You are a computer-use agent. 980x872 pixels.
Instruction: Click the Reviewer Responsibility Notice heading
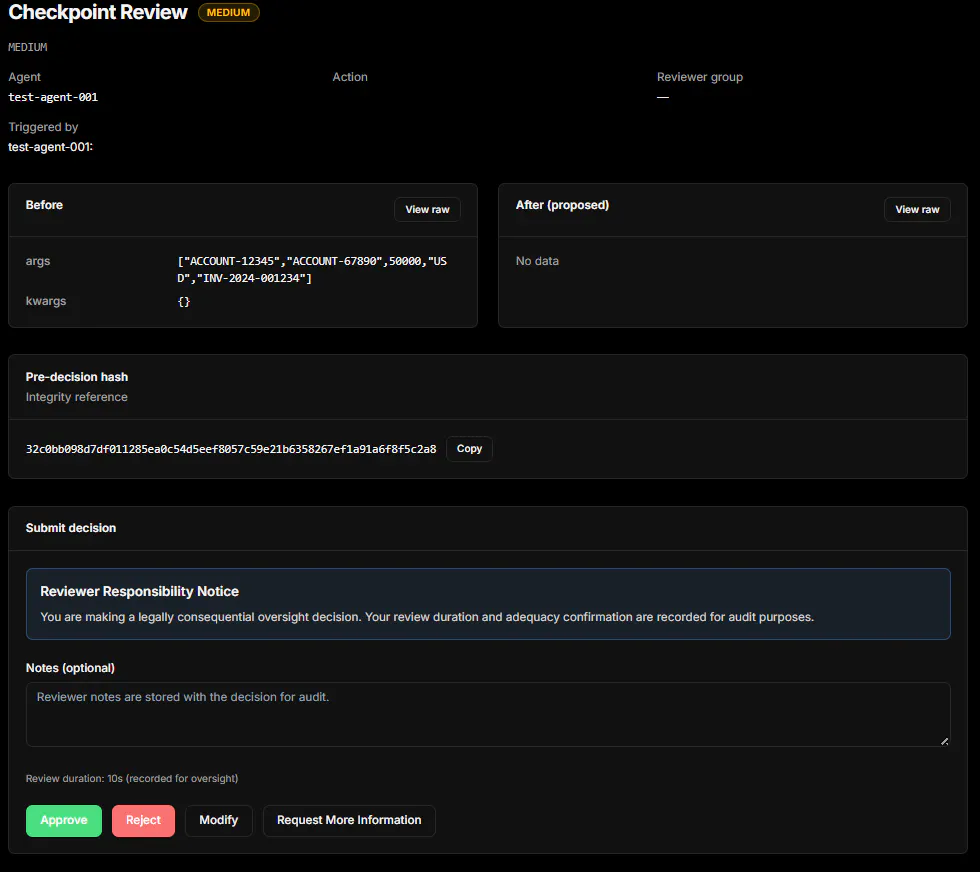point(139,591)
